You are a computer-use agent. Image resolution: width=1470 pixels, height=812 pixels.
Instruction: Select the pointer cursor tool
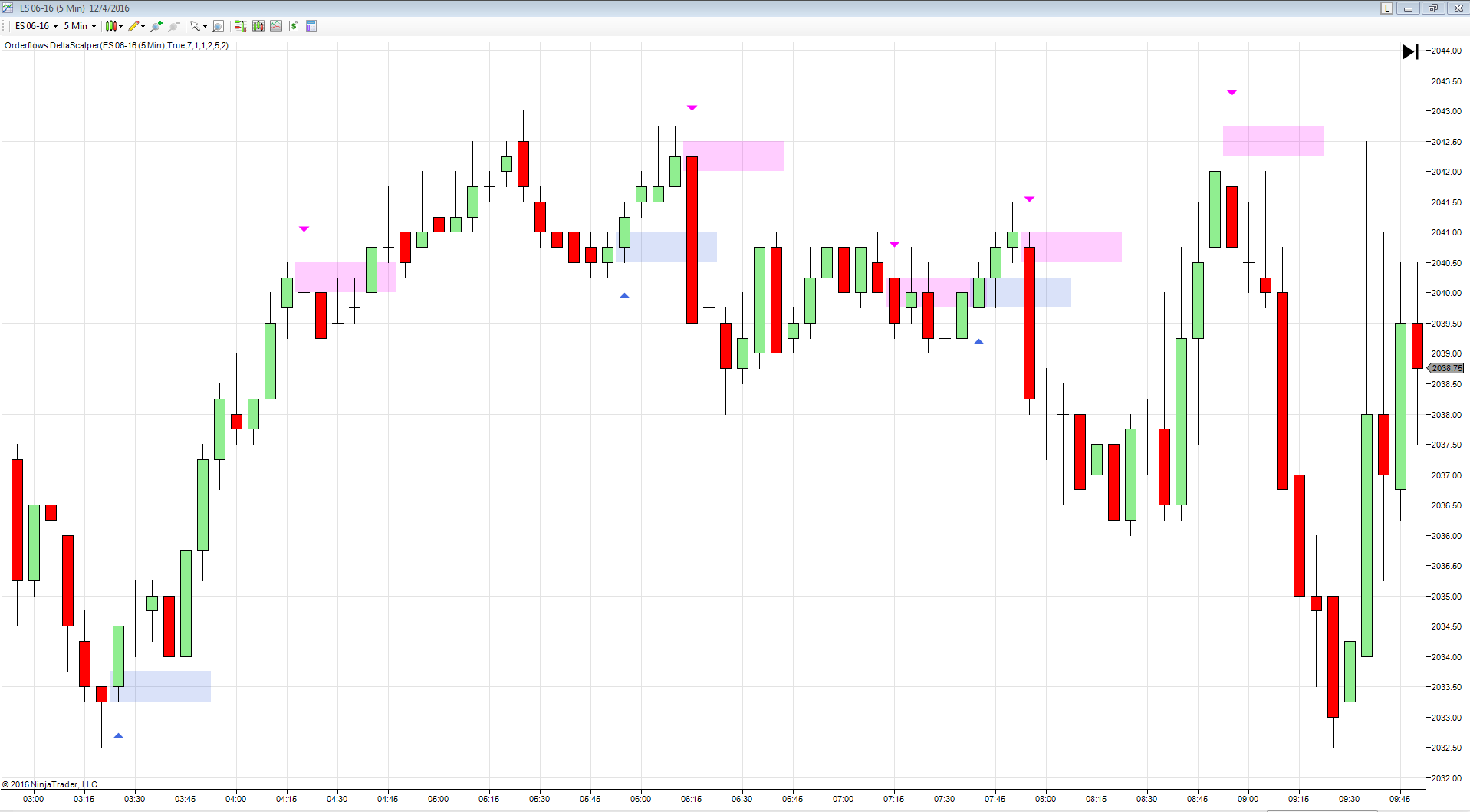(195, 26)
